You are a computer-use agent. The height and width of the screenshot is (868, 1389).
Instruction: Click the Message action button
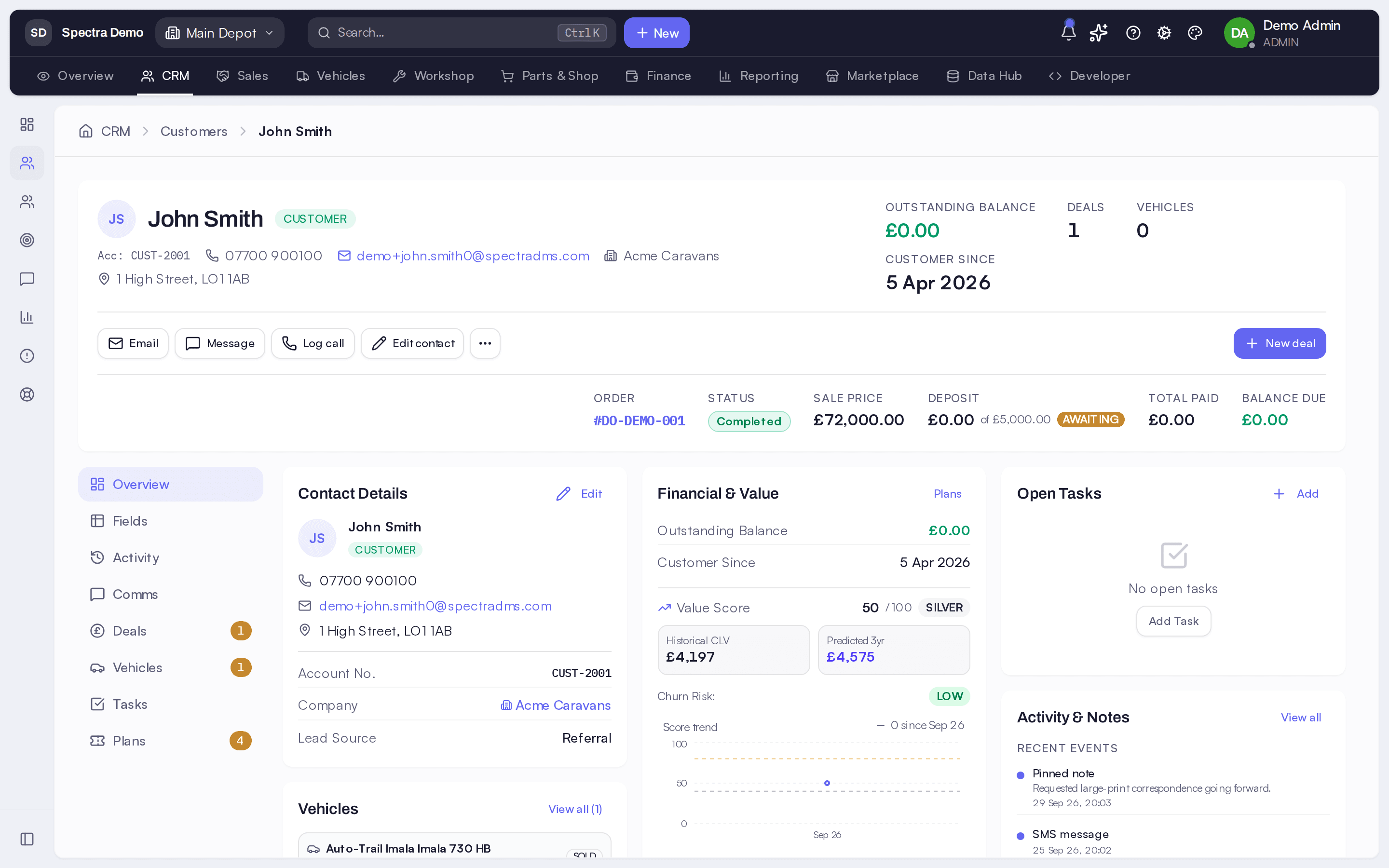point(220,343)
